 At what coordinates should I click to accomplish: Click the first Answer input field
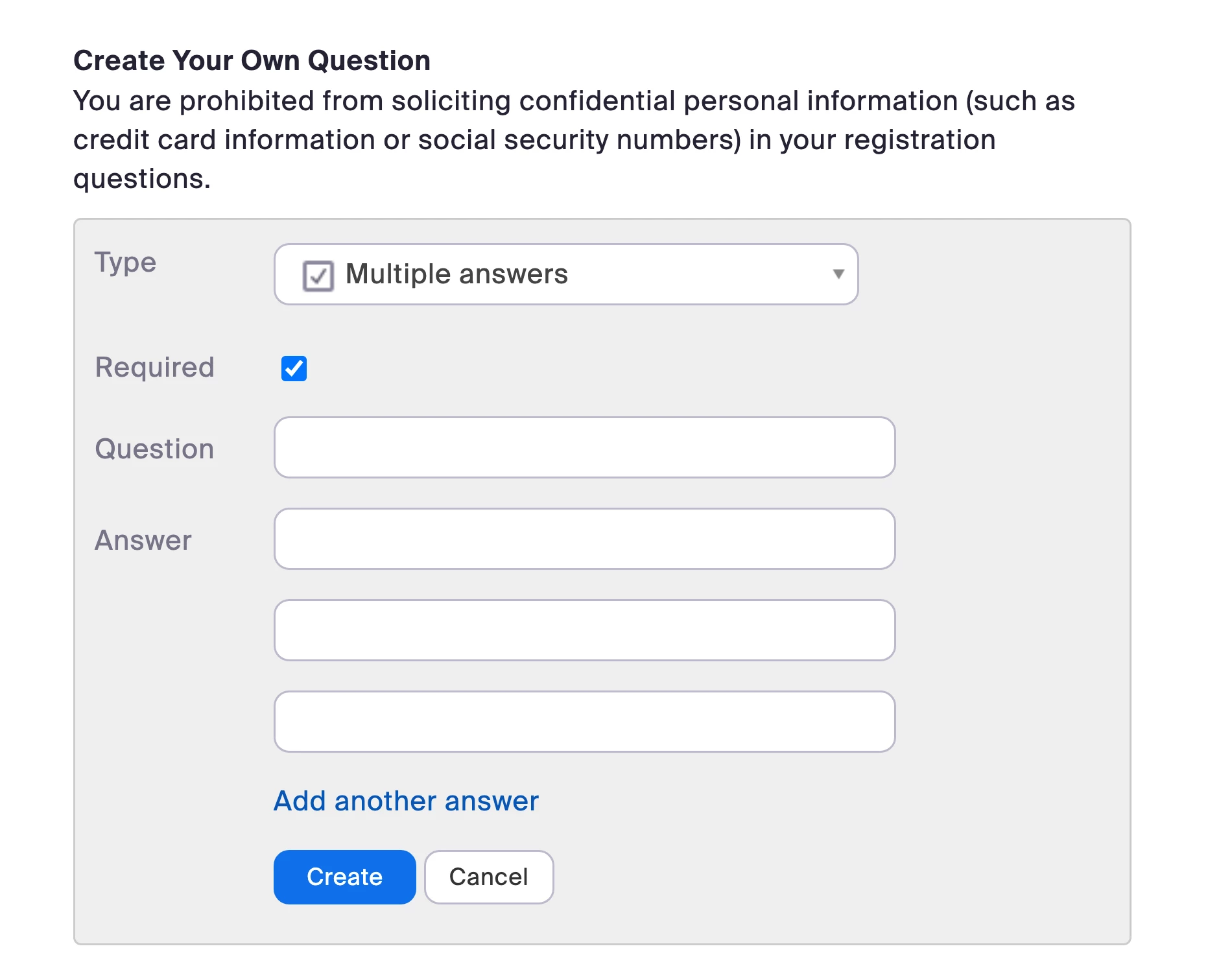584,539
